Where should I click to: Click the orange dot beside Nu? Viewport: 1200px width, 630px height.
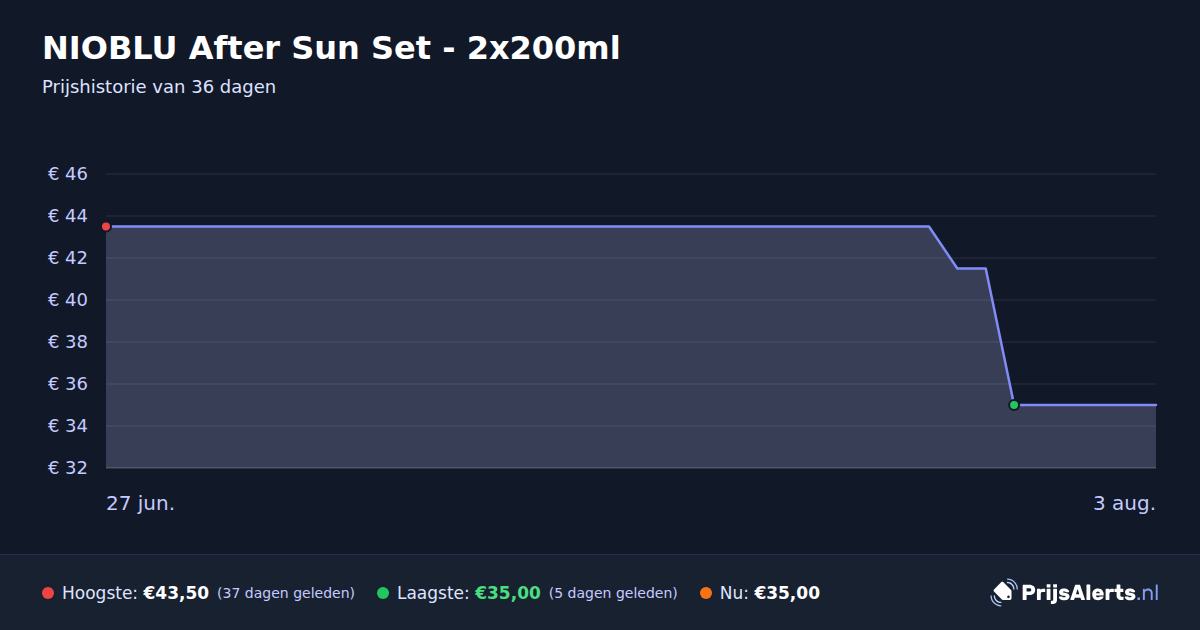click(x=706, y=593)
